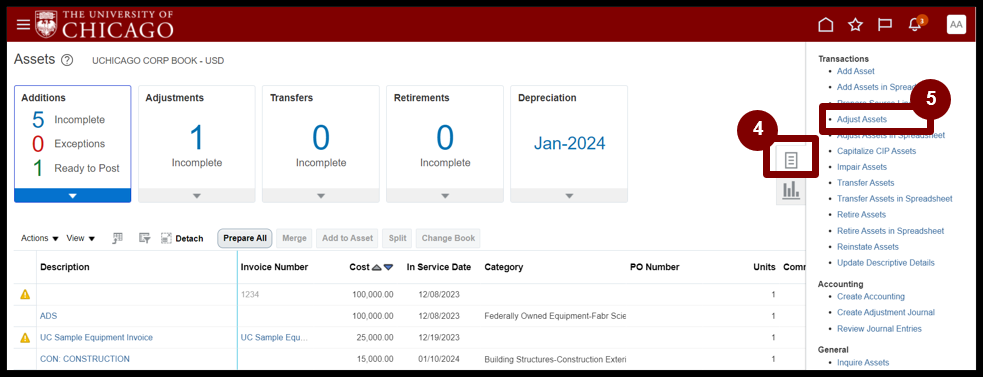Open Assets help question mark icon
The width and height of the screenshot is (983, 377).
point(67,60)
